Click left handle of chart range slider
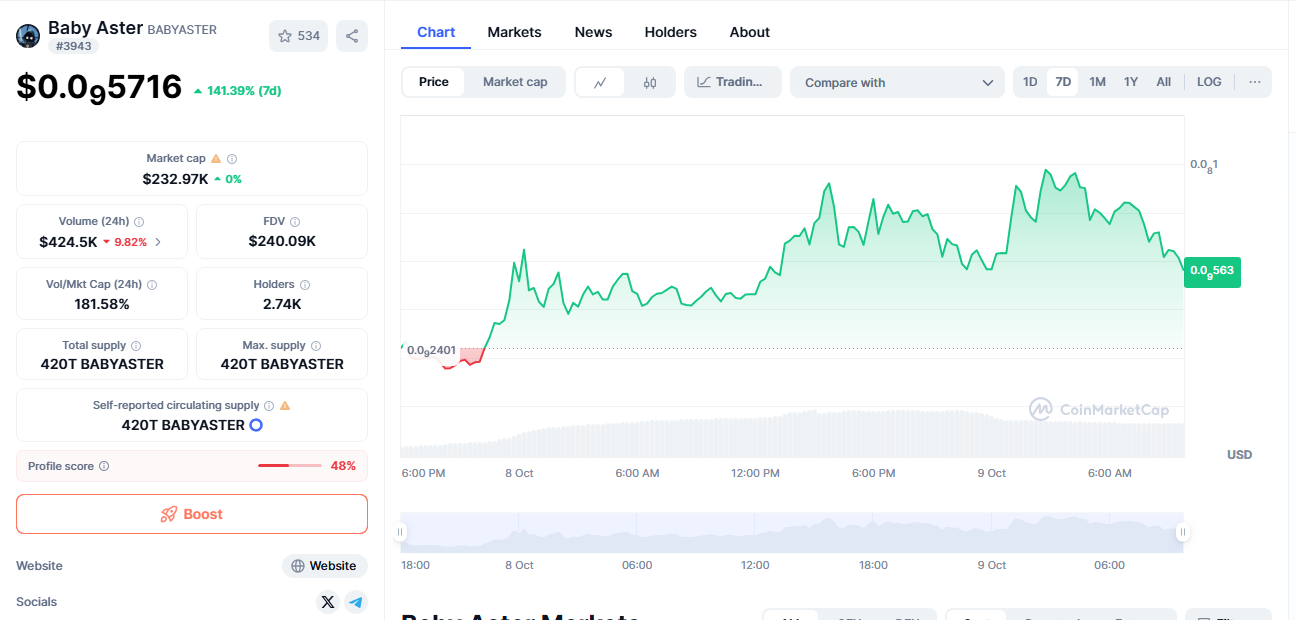 [402, 533]
